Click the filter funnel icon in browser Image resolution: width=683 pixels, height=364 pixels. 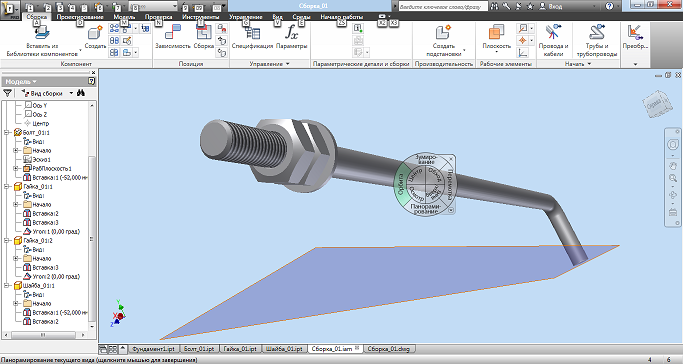point(7,93)
